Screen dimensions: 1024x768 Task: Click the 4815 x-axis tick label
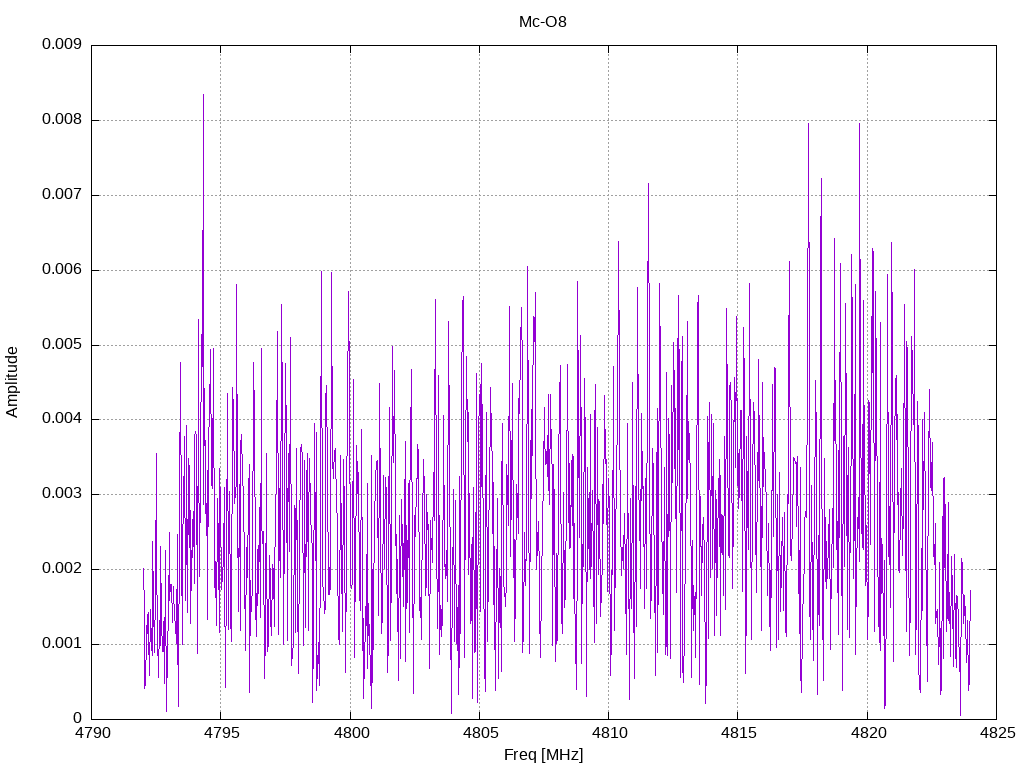click(739, 733)
